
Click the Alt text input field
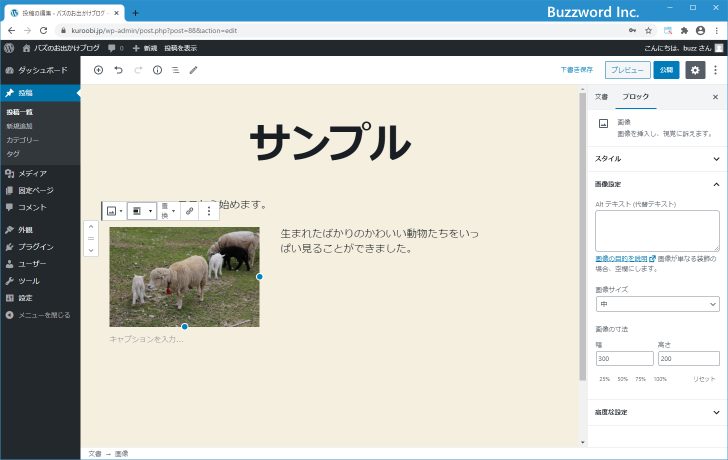pyautogui.click(x=656, y=231)
